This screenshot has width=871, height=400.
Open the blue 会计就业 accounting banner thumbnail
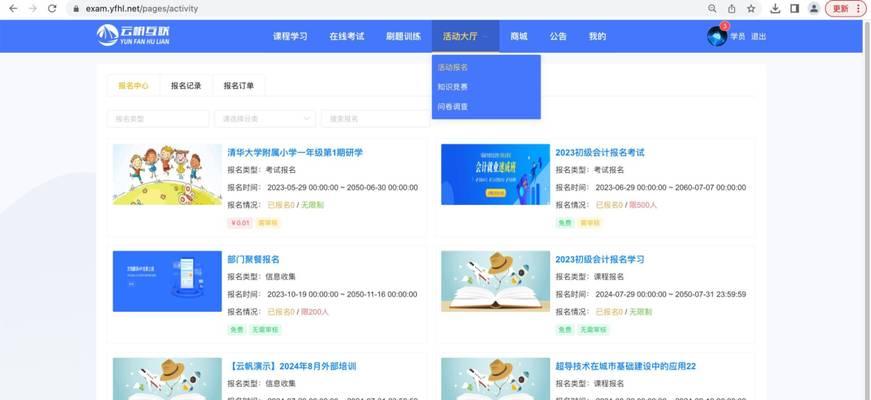click(x=495, y=174)
